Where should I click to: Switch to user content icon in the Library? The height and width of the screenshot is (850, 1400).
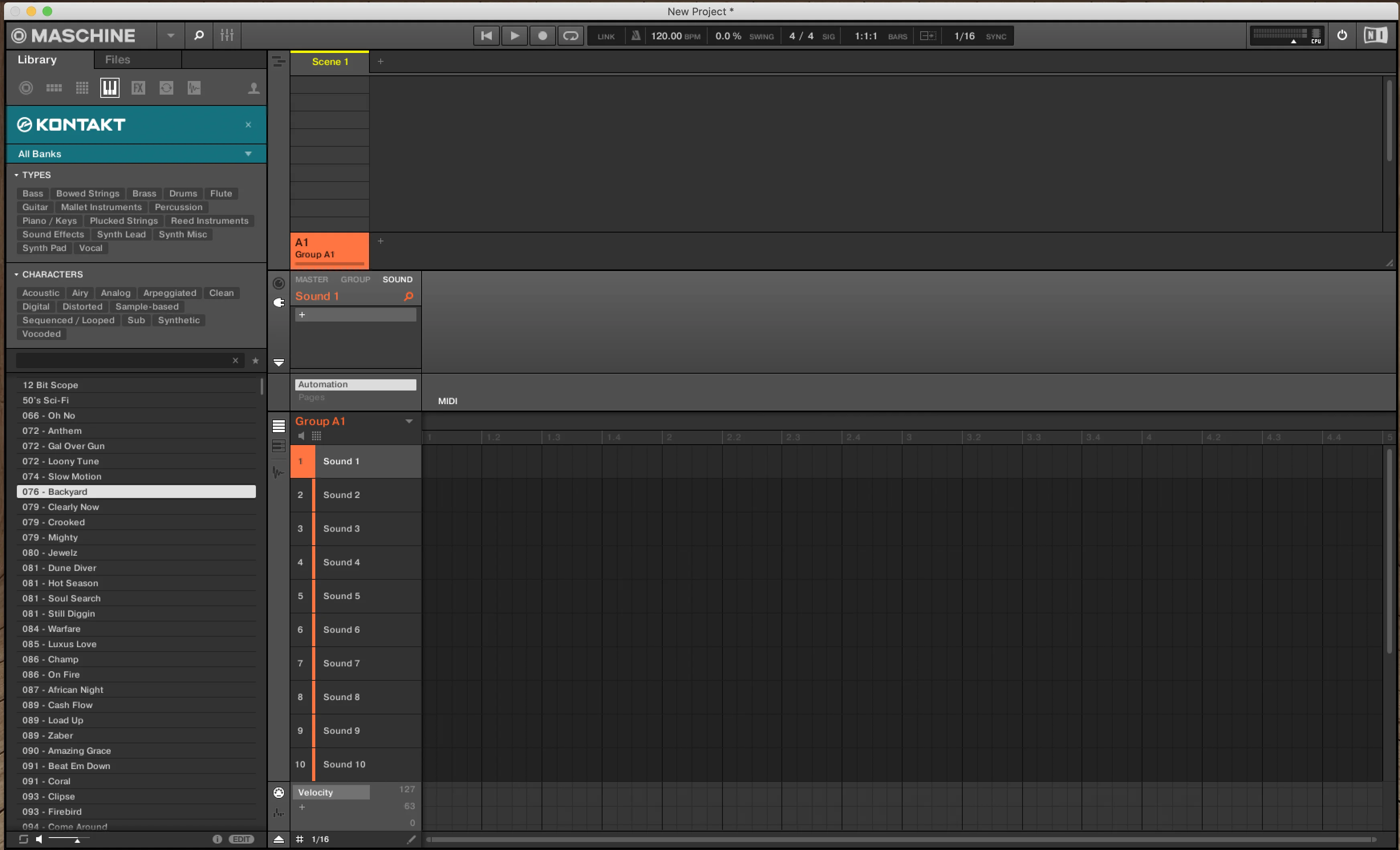pyautogui.click(x=254, y=88)
